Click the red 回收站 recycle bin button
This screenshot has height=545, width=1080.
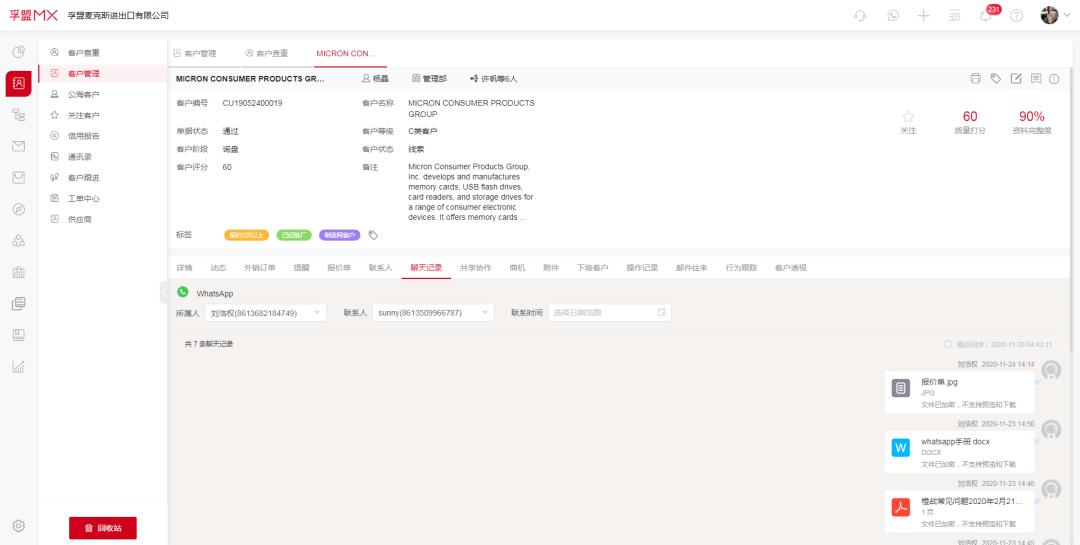[103, 528]
